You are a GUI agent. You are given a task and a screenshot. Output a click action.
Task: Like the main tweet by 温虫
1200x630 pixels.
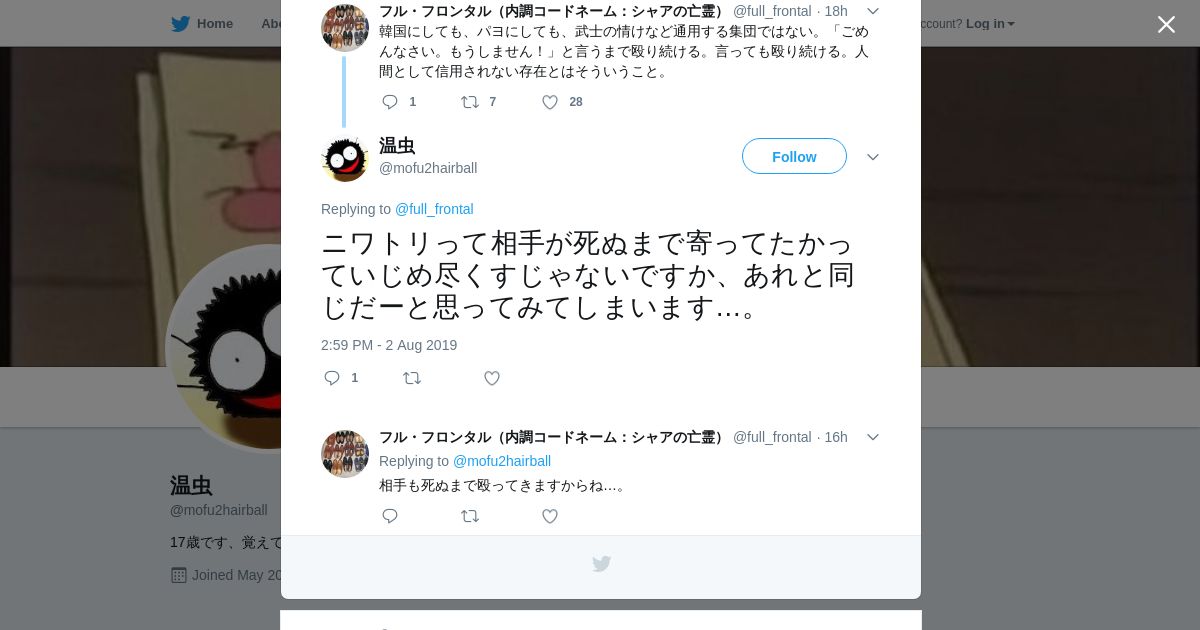coord(492,378)
